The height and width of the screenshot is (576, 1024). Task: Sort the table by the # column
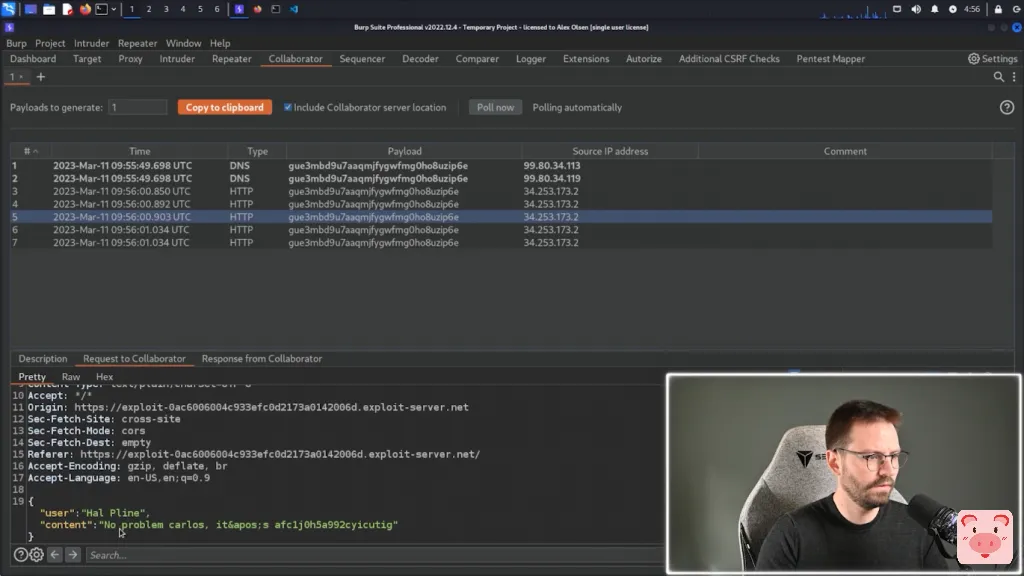27,151
